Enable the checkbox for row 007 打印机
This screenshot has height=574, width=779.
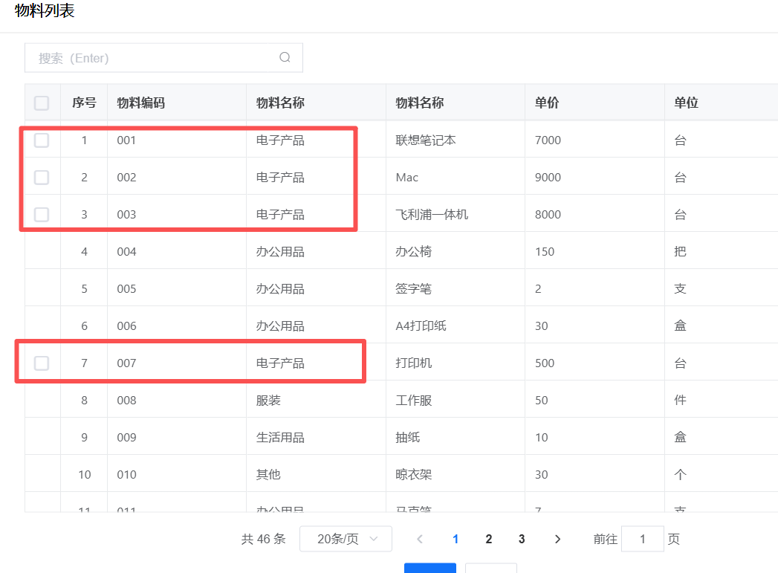pyautogui.click(x=41, y=363)
